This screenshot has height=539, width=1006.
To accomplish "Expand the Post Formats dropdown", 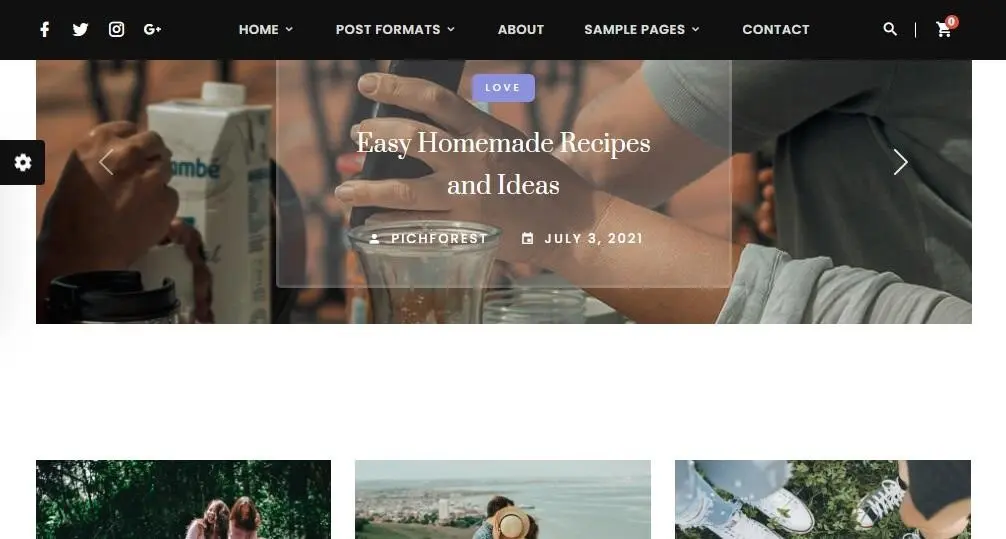I will point(395,30).
